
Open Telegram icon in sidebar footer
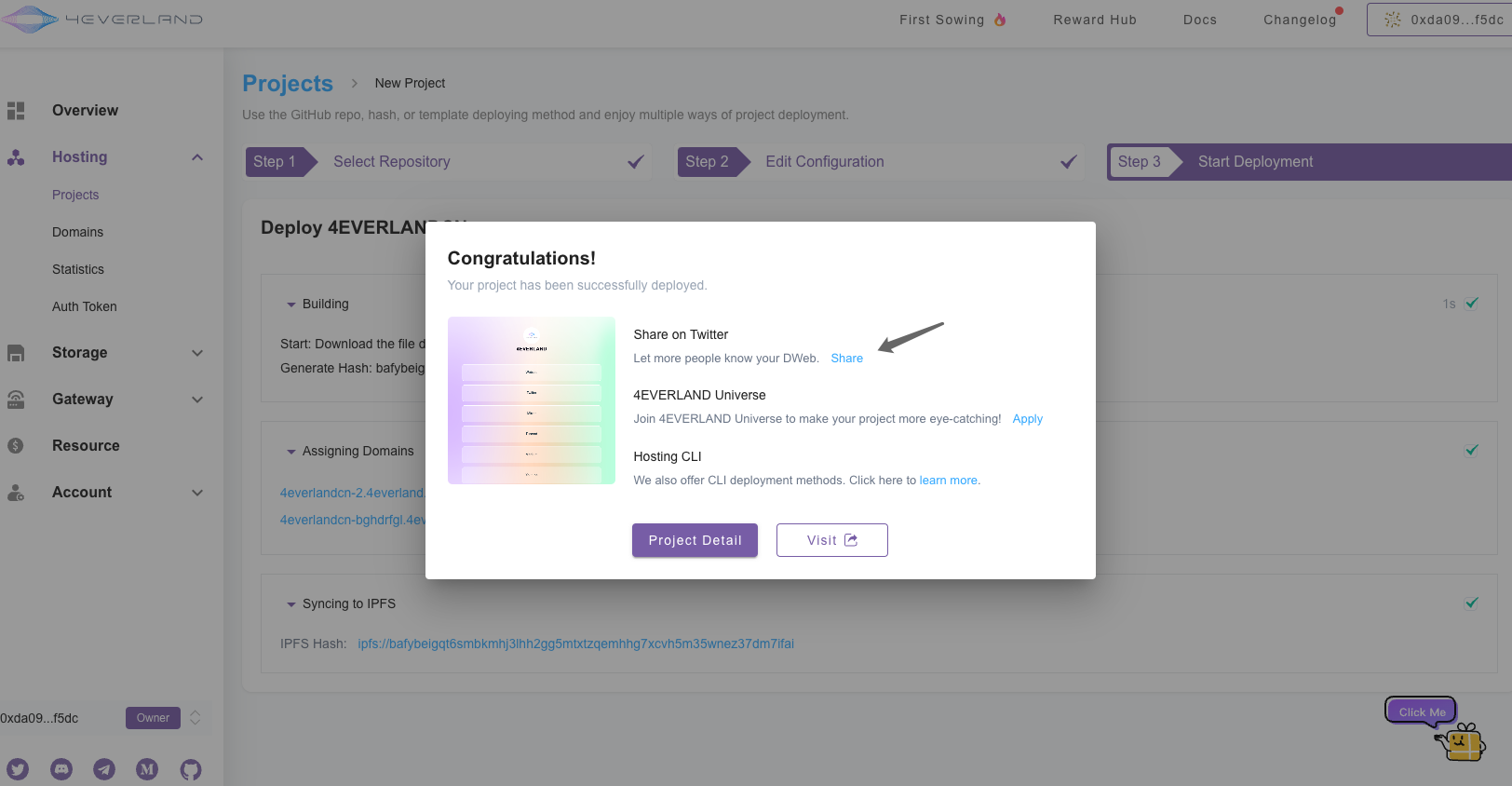point(104,769)
